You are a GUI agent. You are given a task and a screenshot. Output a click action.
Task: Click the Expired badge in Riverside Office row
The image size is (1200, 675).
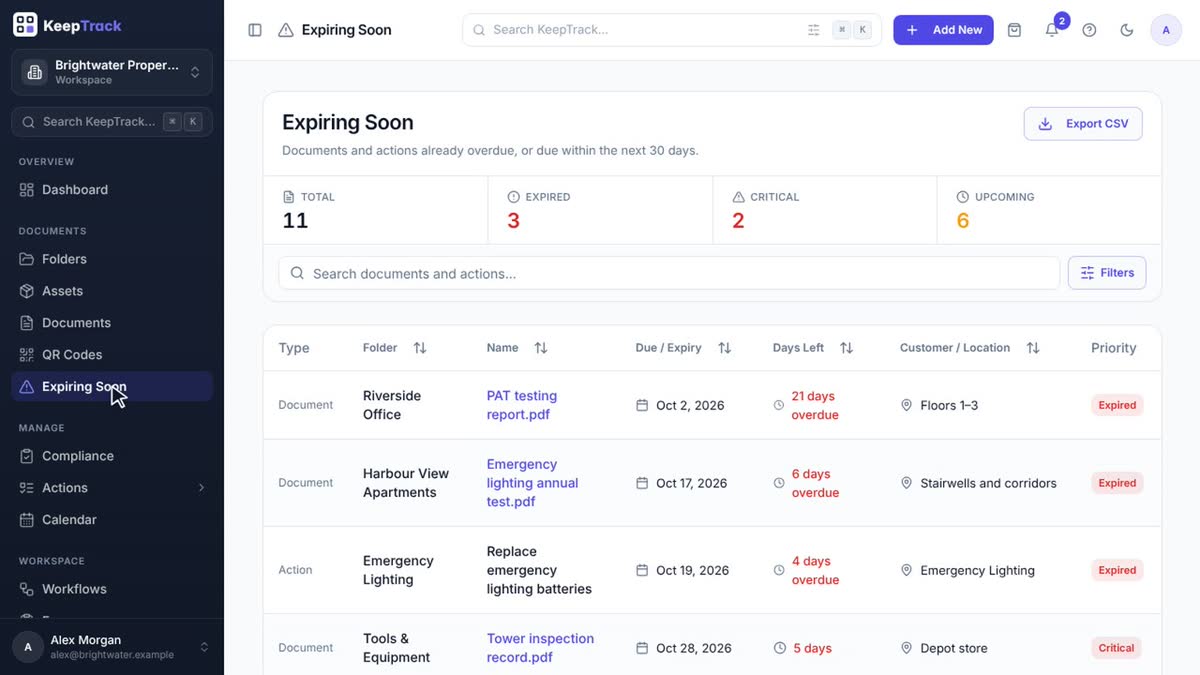(x=1117, y=405)
